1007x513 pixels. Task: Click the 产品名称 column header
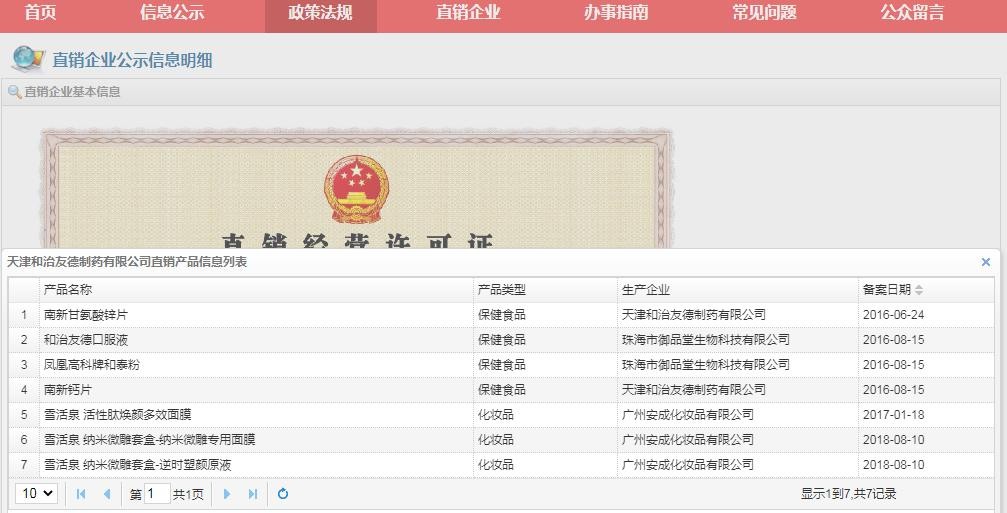[68, 290]
